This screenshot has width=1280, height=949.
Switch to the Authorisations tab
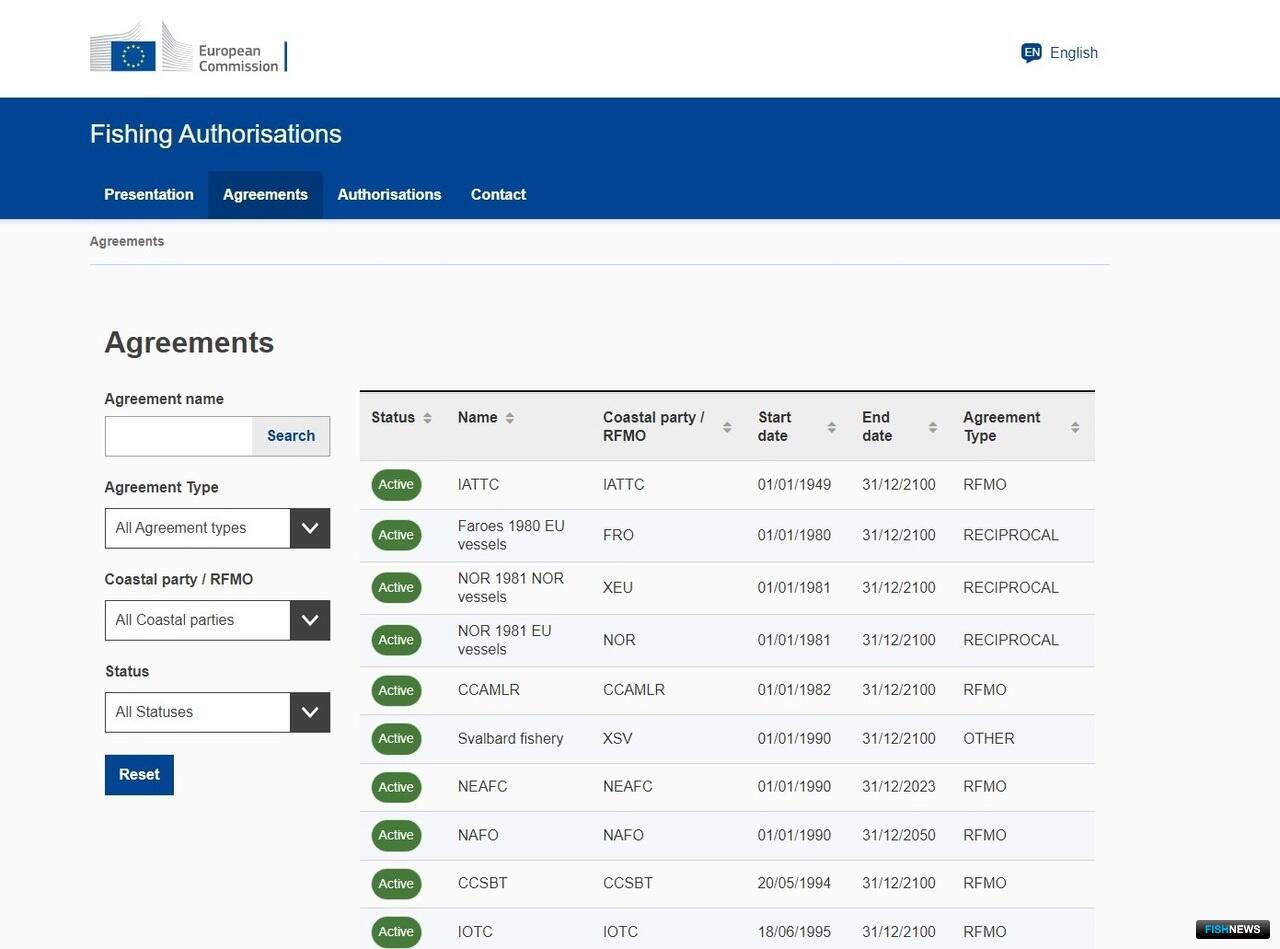[389, 195]
